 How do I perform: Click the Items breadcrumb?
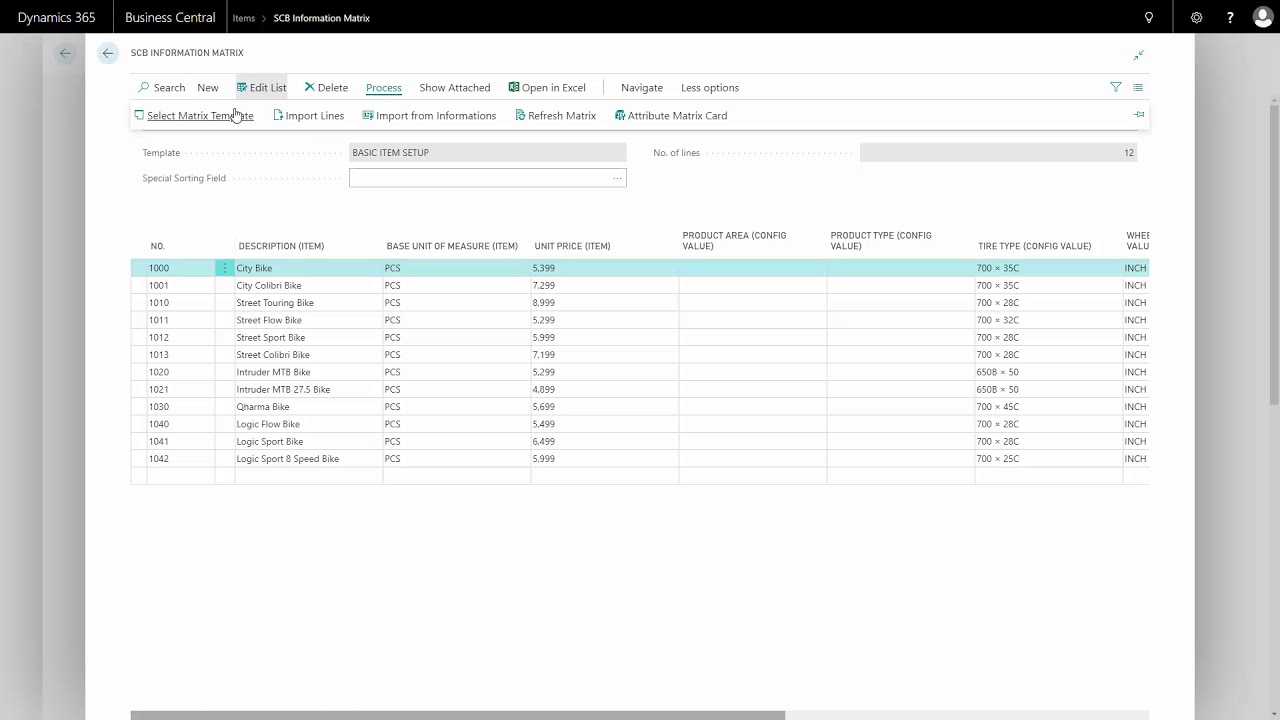click(x=244, y=18)
